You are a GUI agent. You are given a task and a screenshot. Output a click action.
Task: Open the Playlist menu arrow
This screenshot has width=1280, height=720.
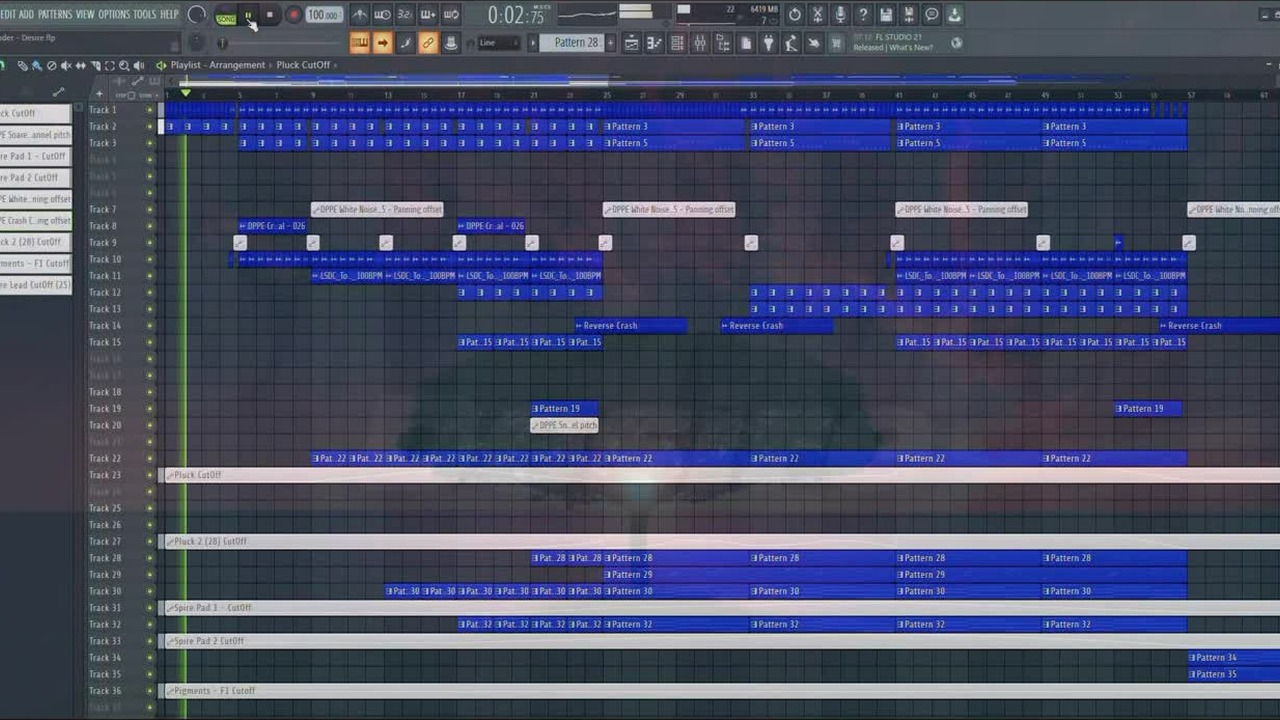pyautogui.click(x=161, y=65)
